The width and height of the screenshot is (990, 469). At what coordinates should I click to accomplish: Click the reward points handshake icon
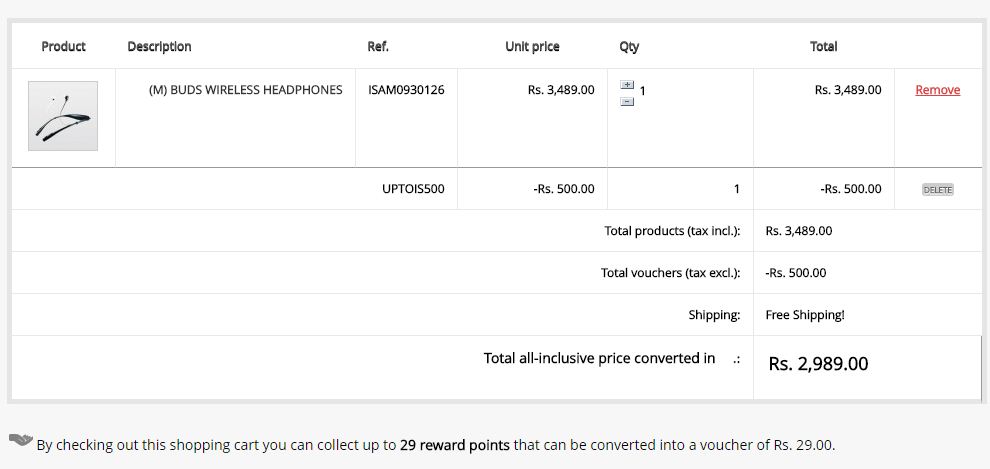pyautogui.click(x=21, y=440)
